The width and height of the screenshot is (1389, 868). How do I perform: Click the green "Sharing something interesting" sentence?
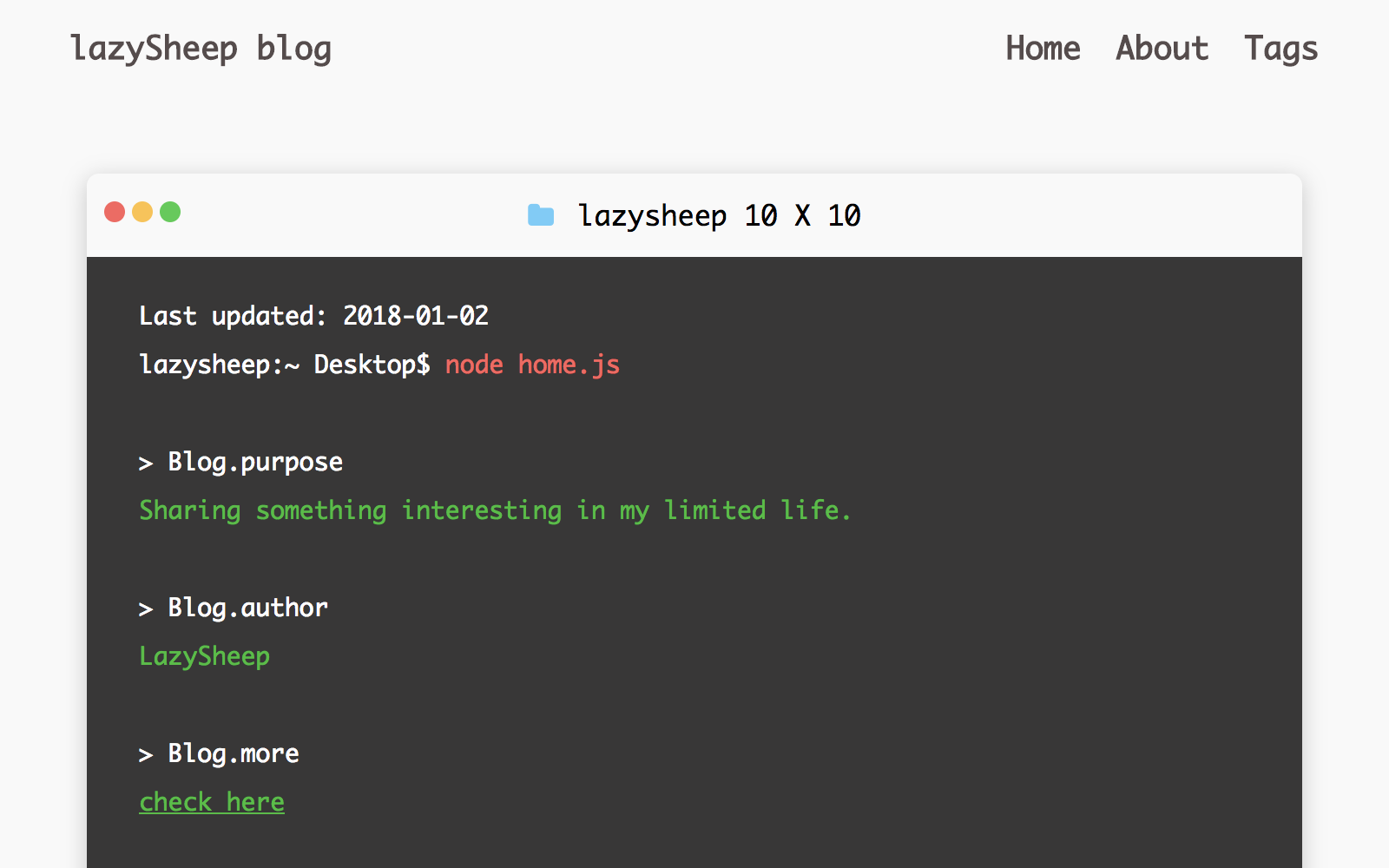pyautogui.click(x=495, y=510)
